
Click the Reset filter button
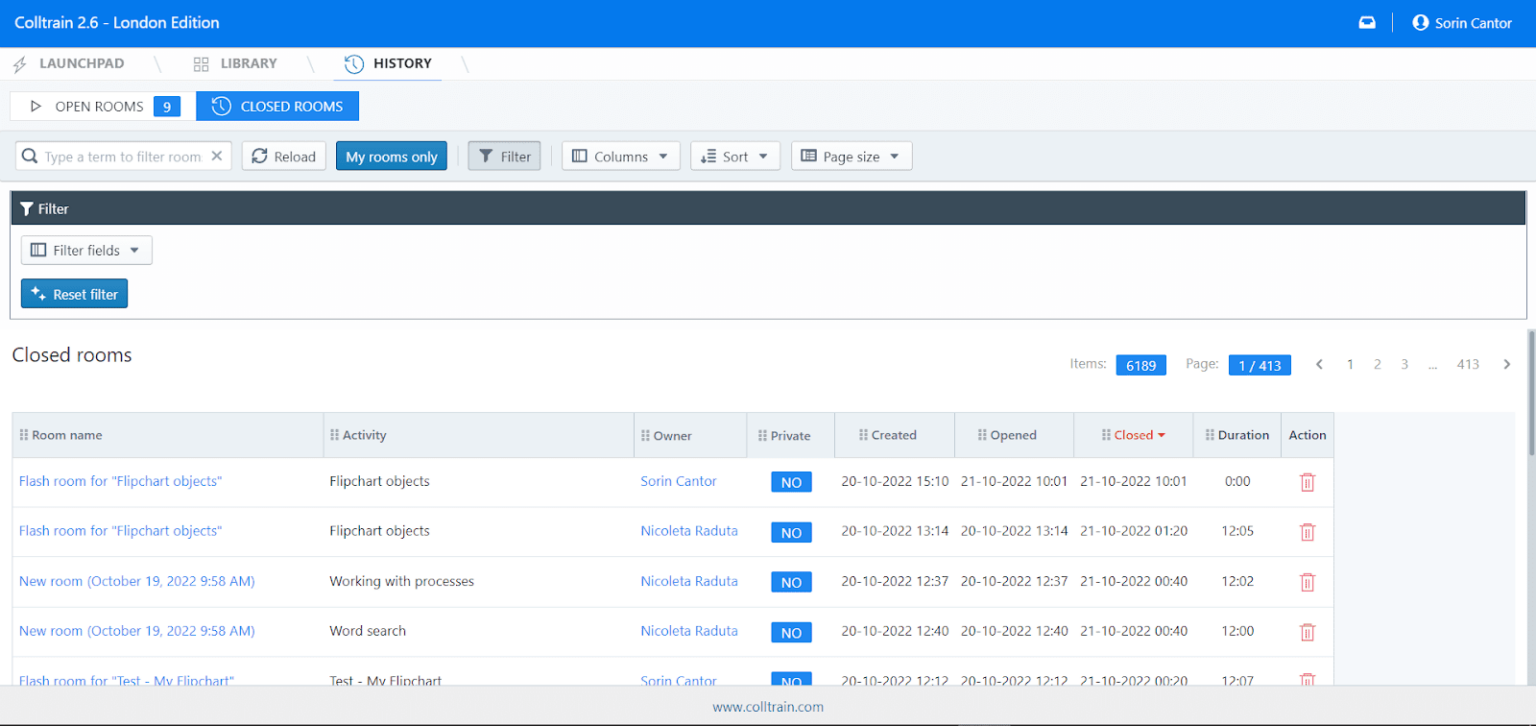[x=74, y=293]
